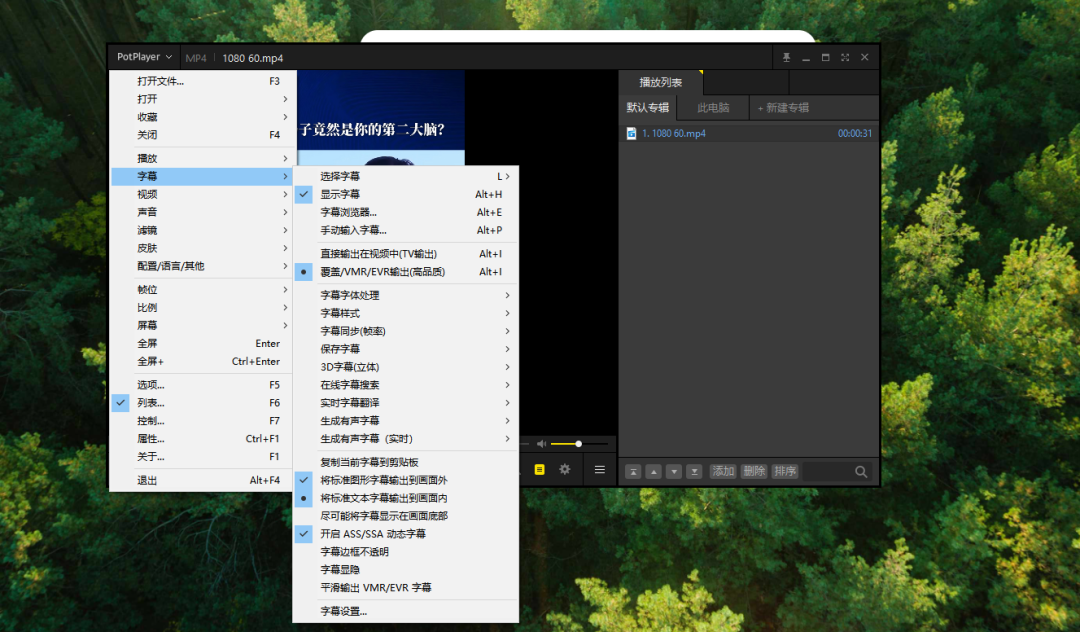
Task: Toggle 显示字幕 in the subtitle submenu
Action: point(345,195)
